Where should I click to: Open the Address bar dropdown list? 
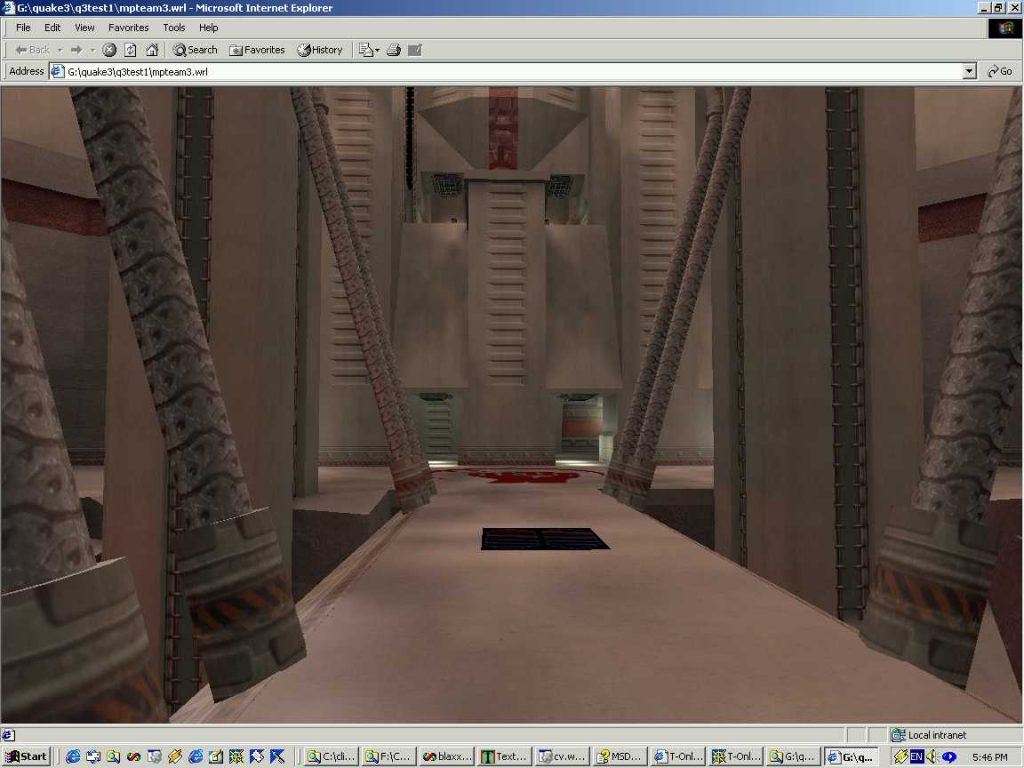point(969,71)
